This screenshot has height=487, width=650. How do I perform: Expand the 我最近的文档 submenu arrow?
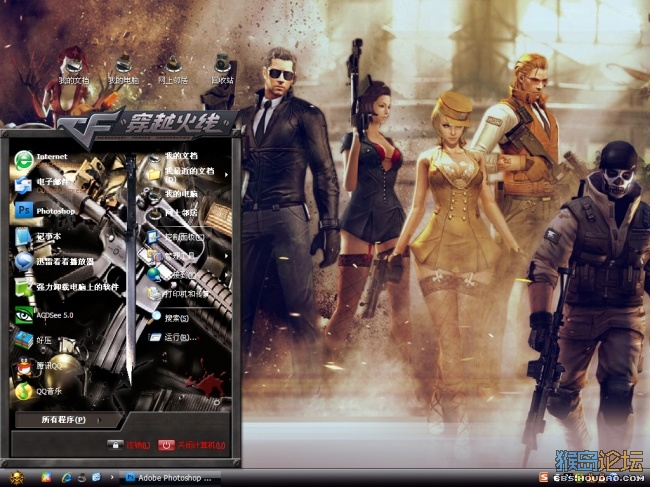[226, 175]
